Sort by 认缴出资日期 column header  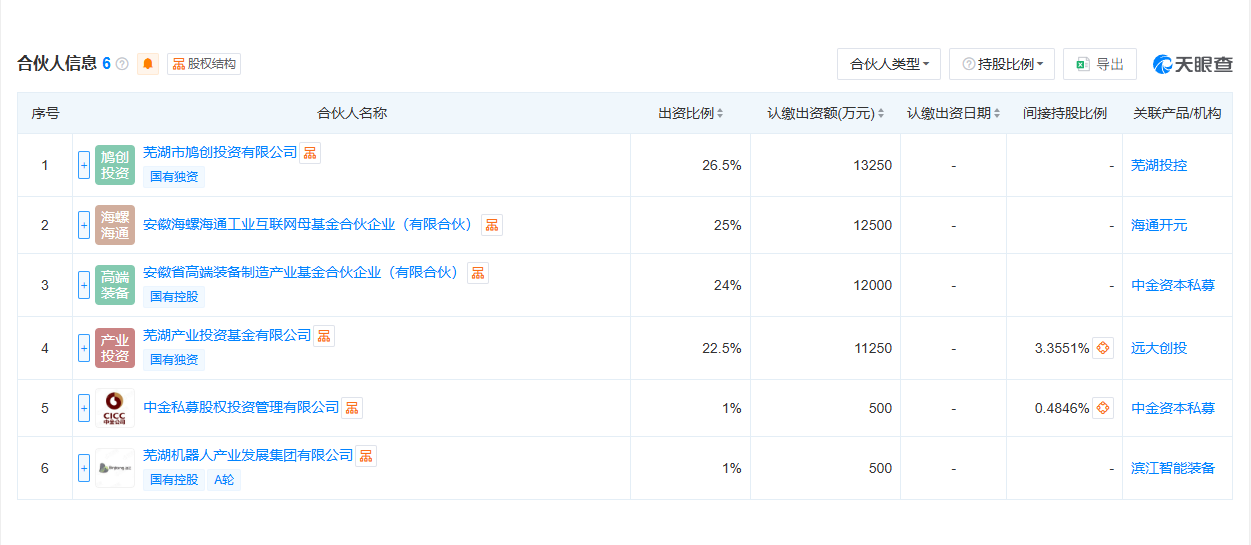[x=953, y=113]
